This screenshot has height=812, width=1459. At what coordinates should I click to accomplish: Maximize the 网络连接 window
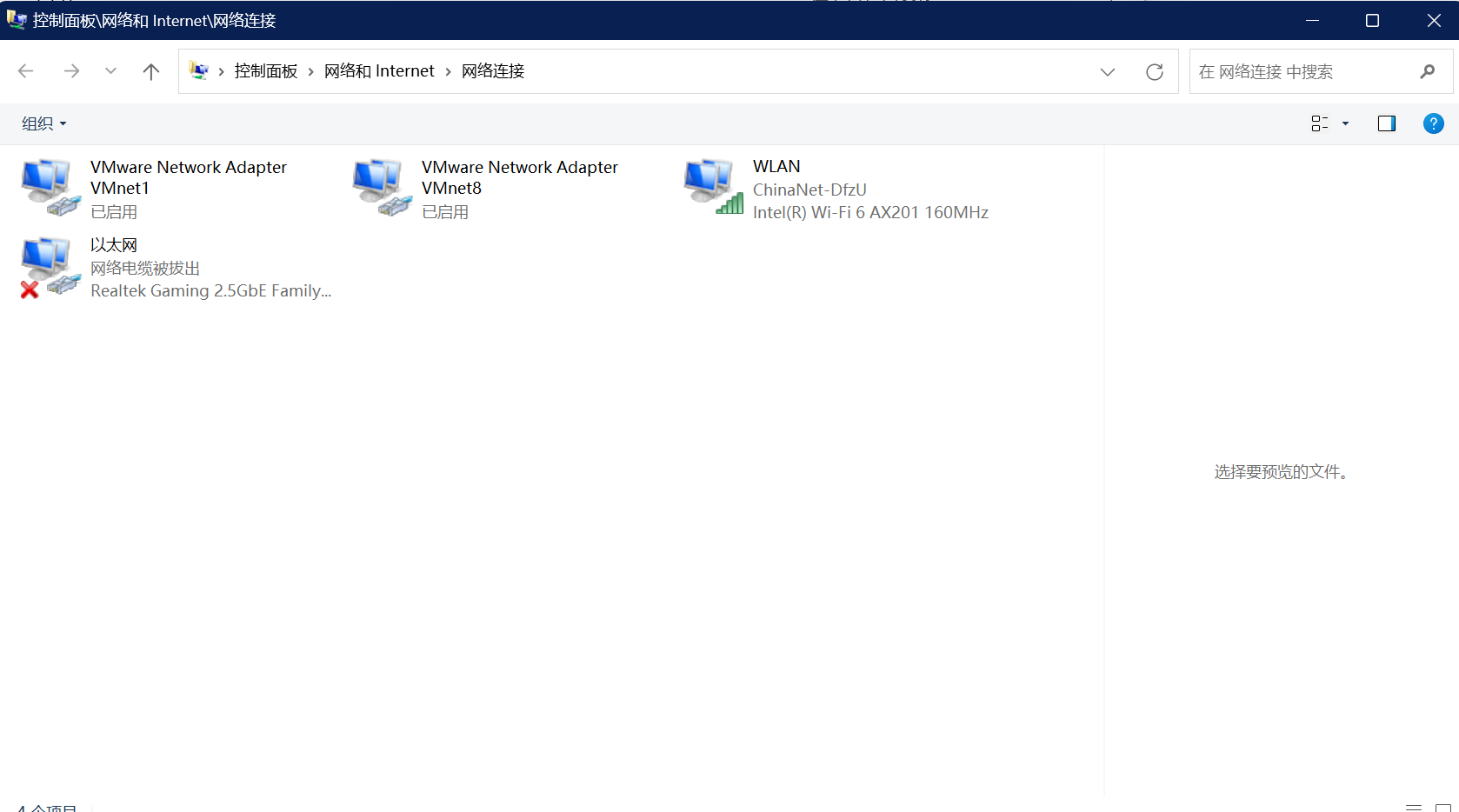(1372, 20)
